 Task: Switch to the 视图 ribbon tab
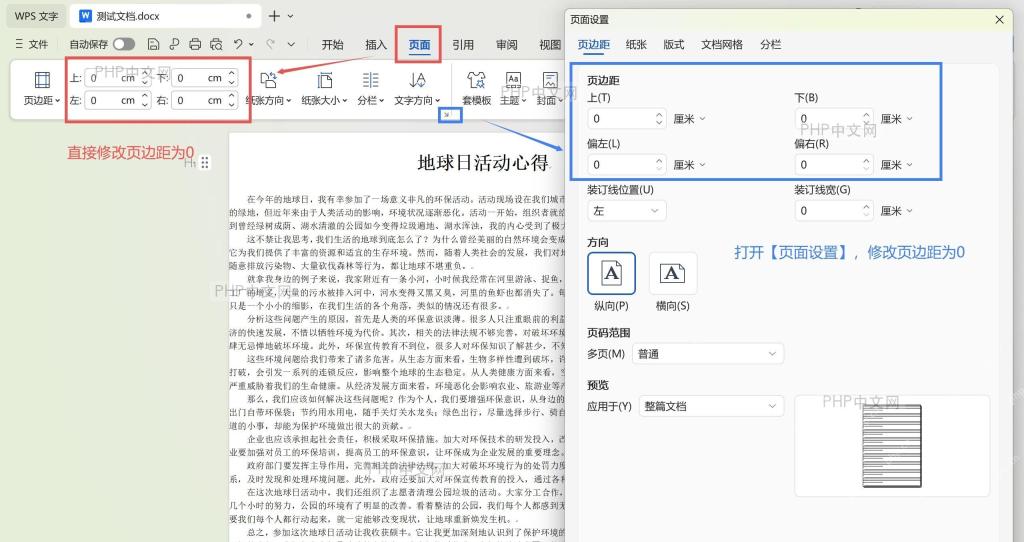tap(550, 44)
